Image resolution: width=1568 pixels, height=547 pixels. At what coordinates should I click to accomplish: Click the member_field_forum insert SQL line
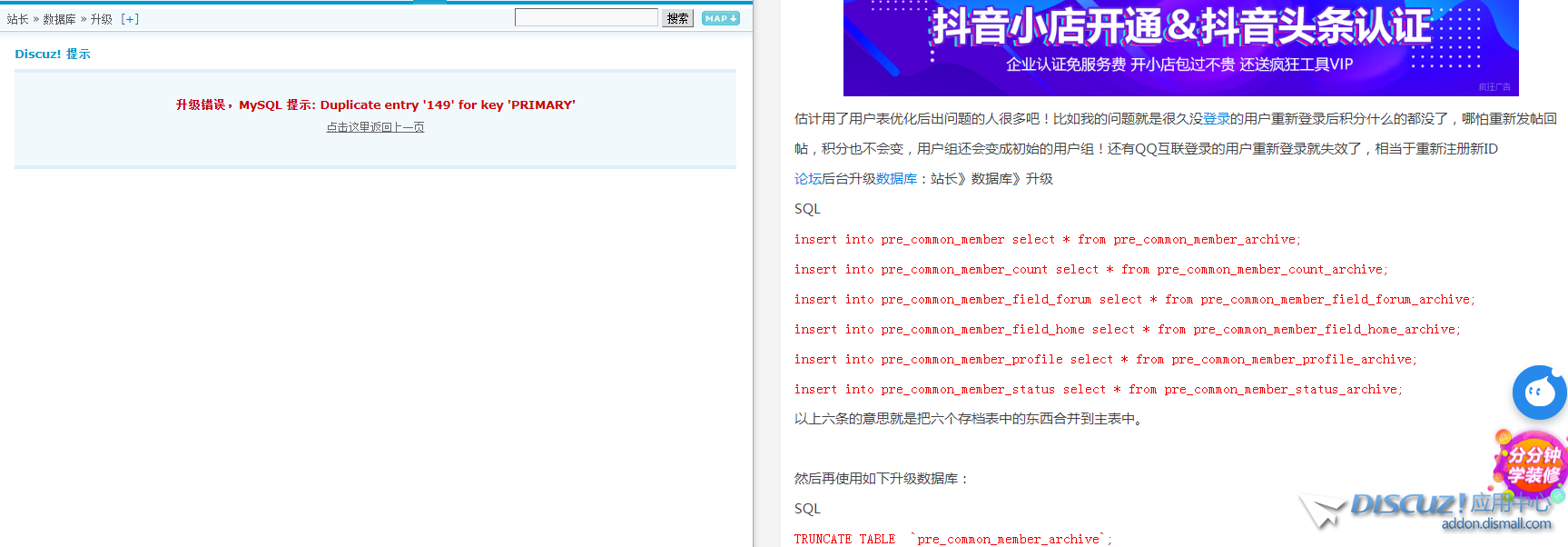[1135, 300]
